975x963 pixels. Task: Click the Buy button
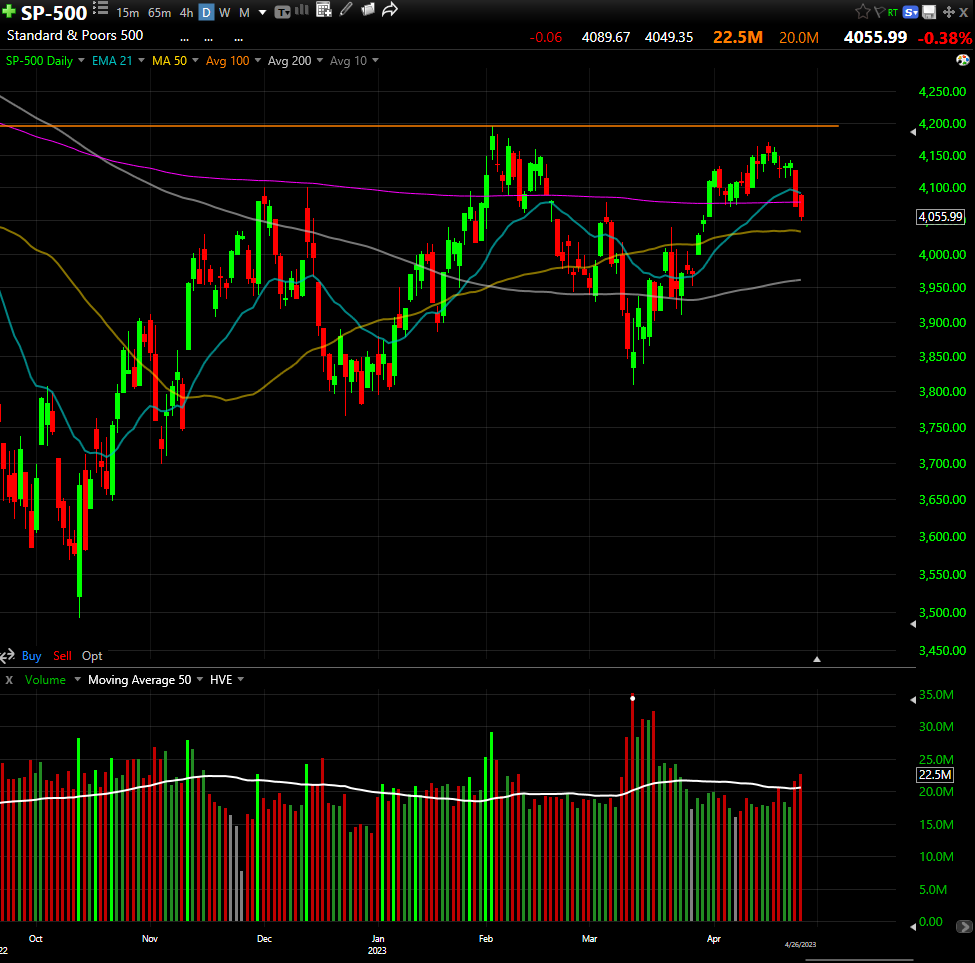32,656
